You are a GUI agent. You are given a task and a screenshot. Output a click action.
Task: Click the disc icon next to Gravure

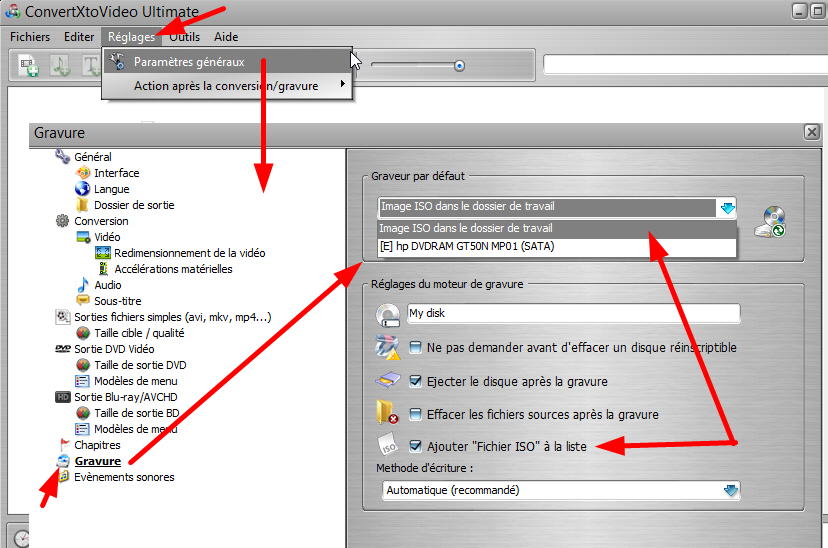coord(63,460)
